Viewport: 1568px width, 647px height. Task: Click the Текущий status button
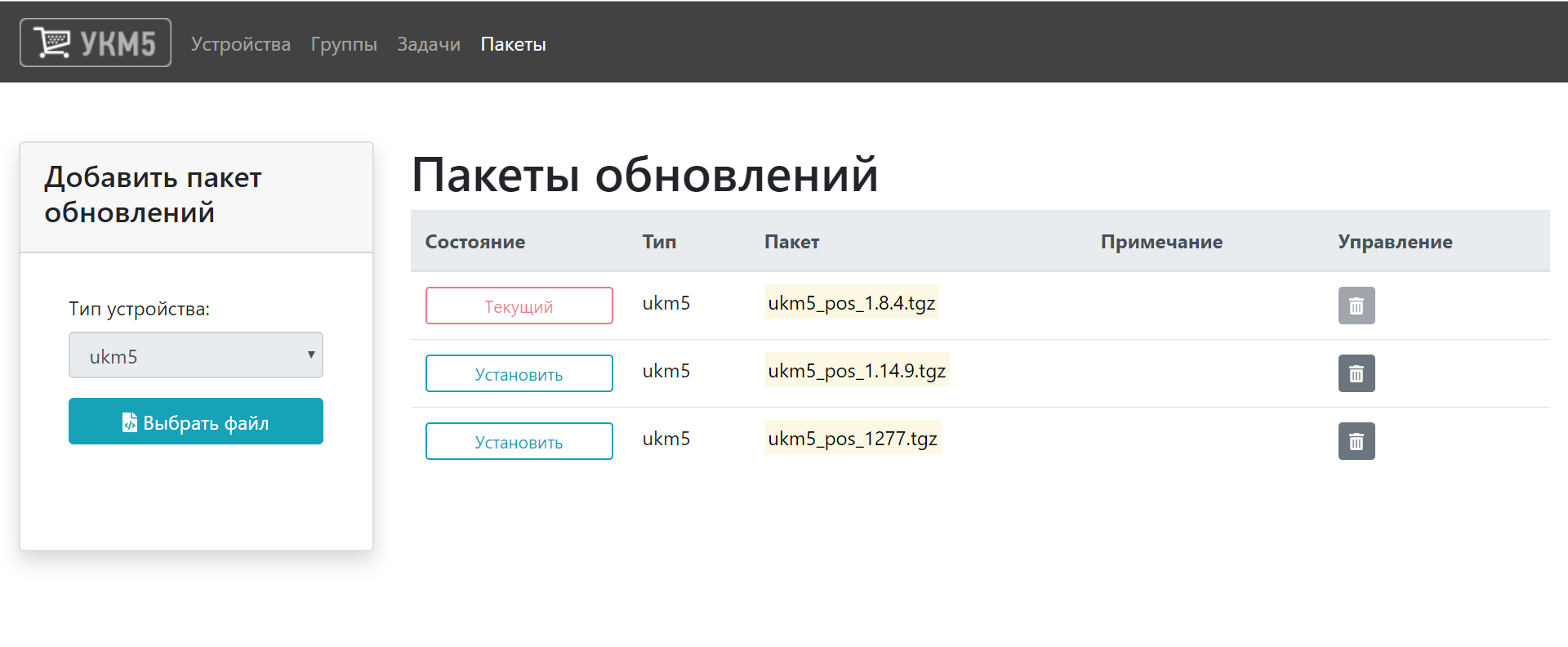click(x=519, y=306)
